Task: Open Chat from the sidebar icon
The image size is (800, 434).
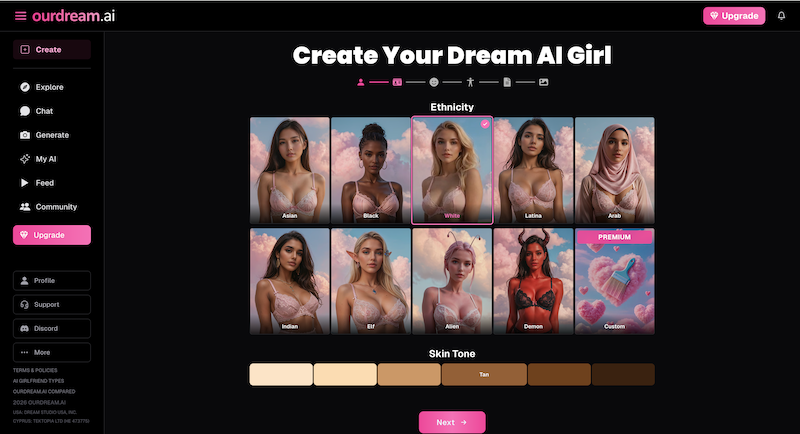Action: click(x=25, y=111)
